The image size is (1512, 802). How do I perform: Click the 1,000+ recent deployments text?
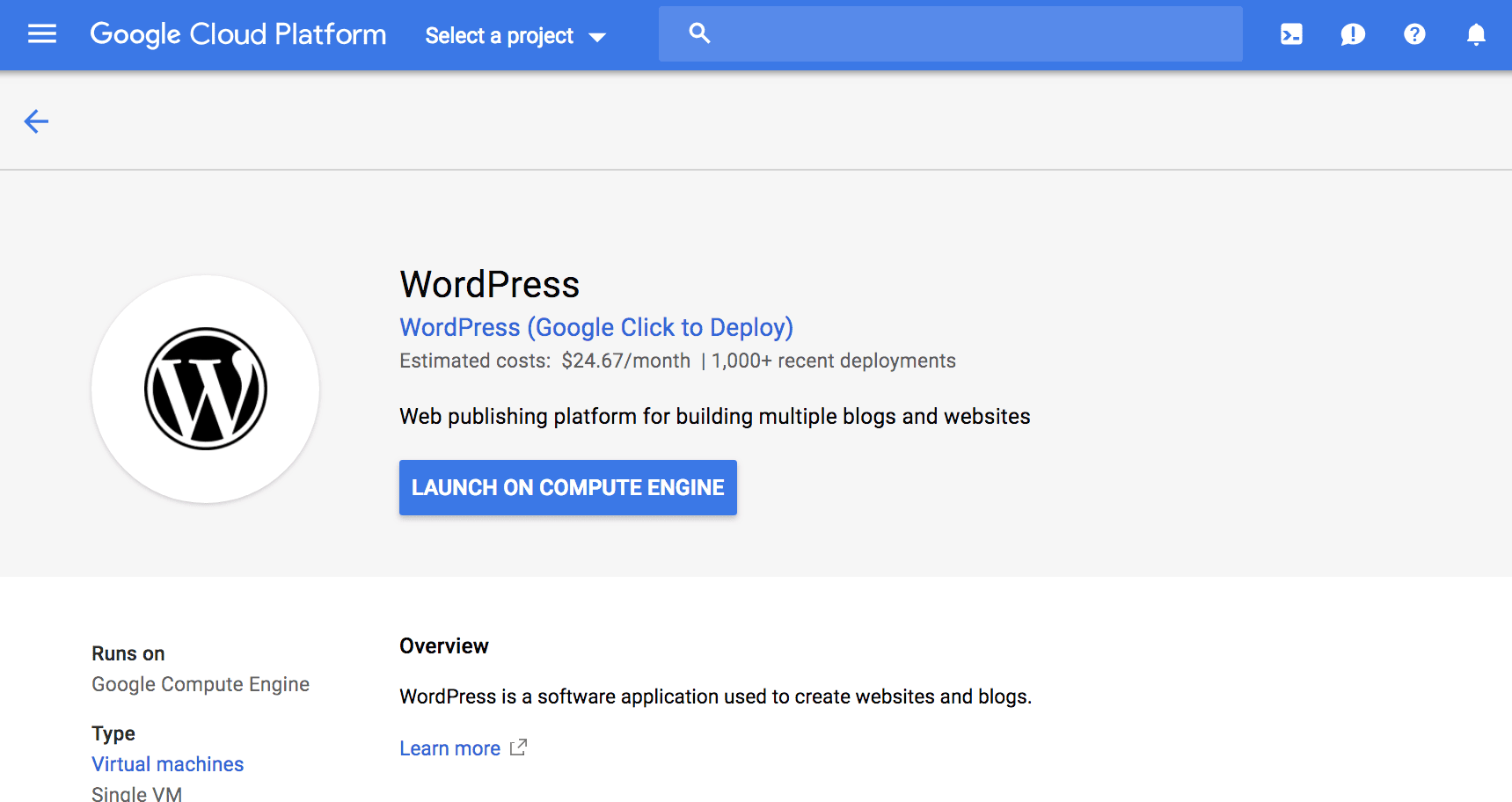tap(834, 361)
